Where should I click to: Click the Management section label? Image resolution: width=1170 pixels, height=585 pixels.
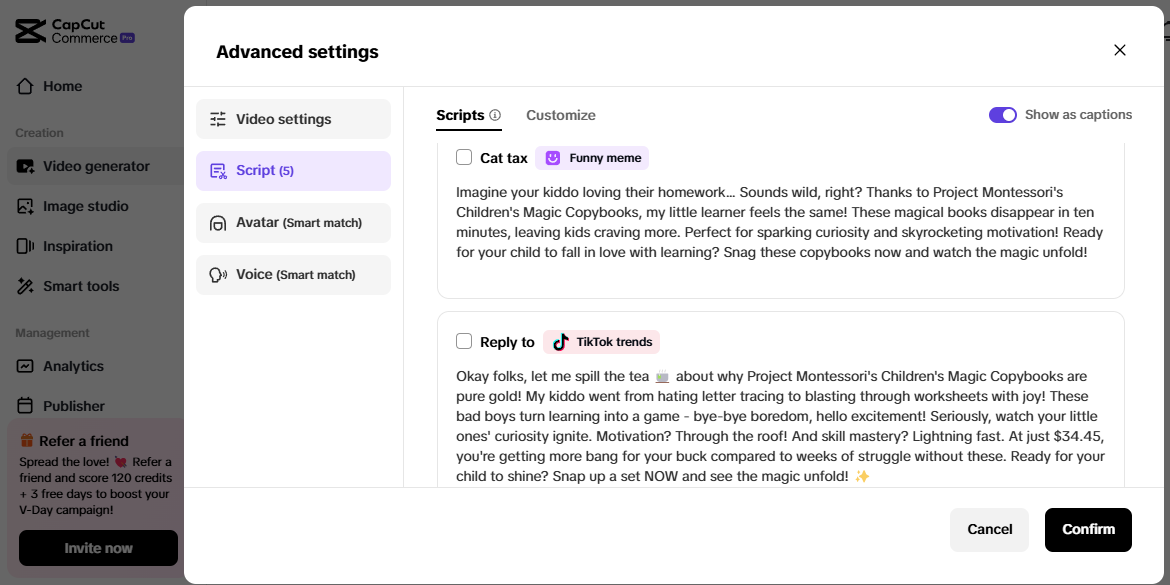(52, 333)
